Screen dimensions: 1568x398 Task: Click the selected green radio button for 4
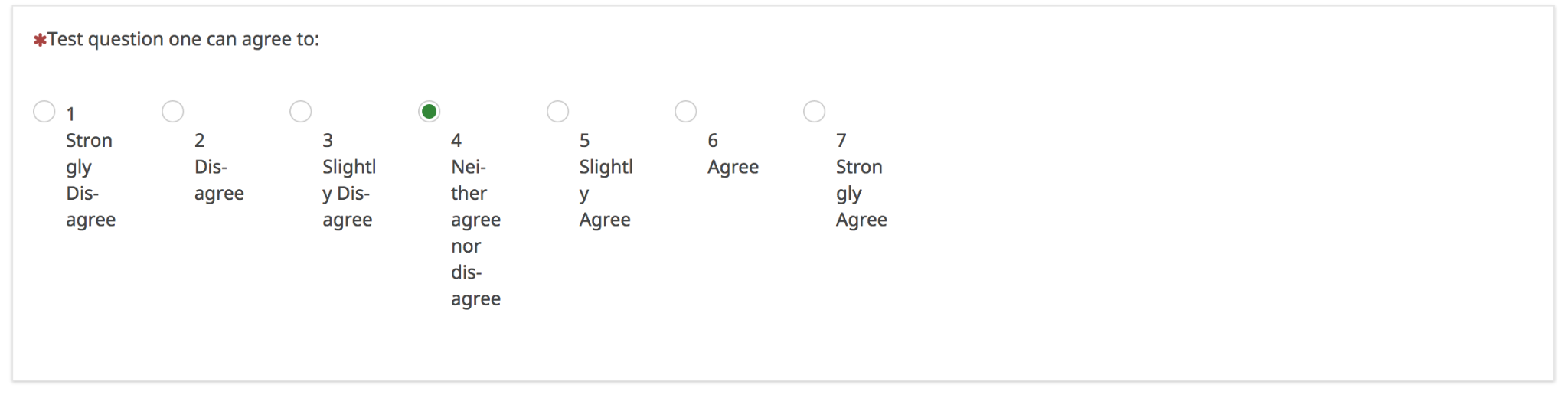(430, 112)
